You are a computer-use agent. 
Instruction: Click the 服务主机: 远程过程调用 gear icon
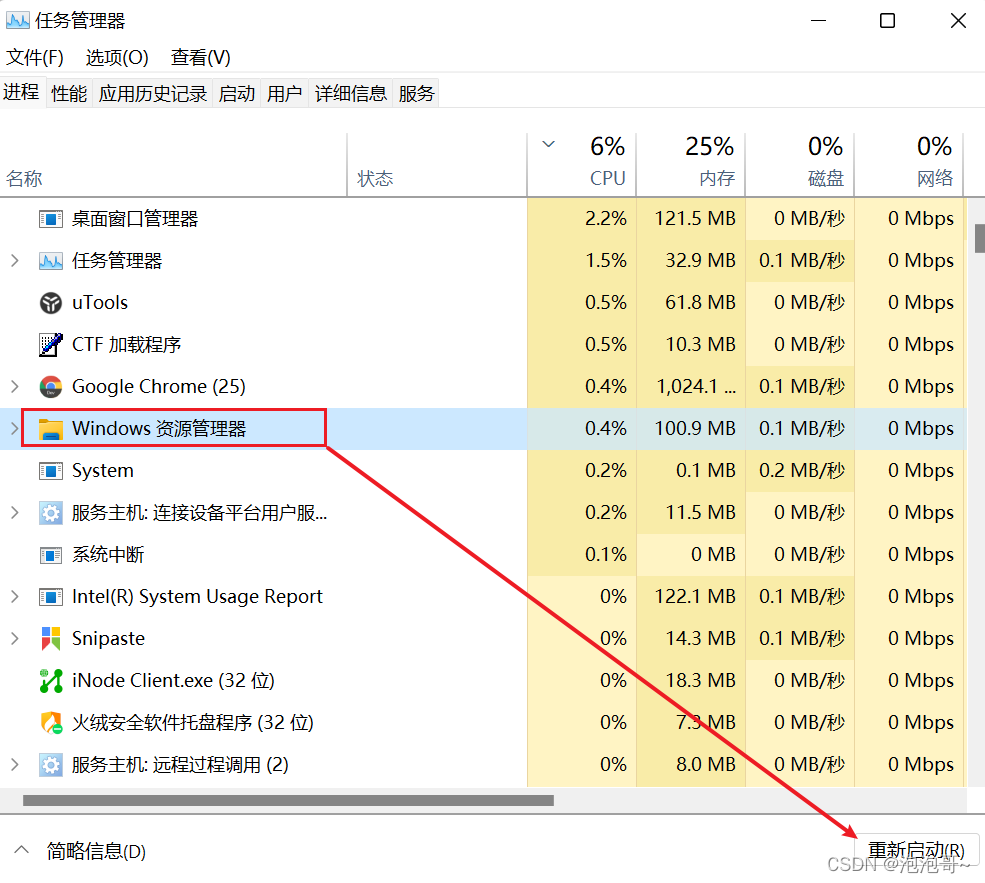click(x=51, y=765)
